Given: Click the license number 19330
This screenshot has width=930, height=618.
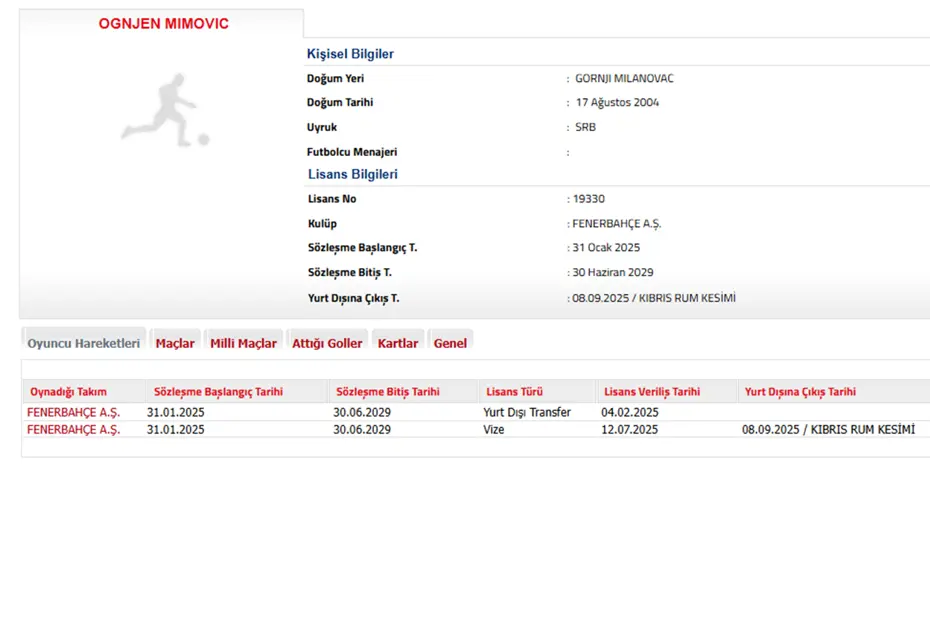Looking at the screenshot, I should (589, 199).
